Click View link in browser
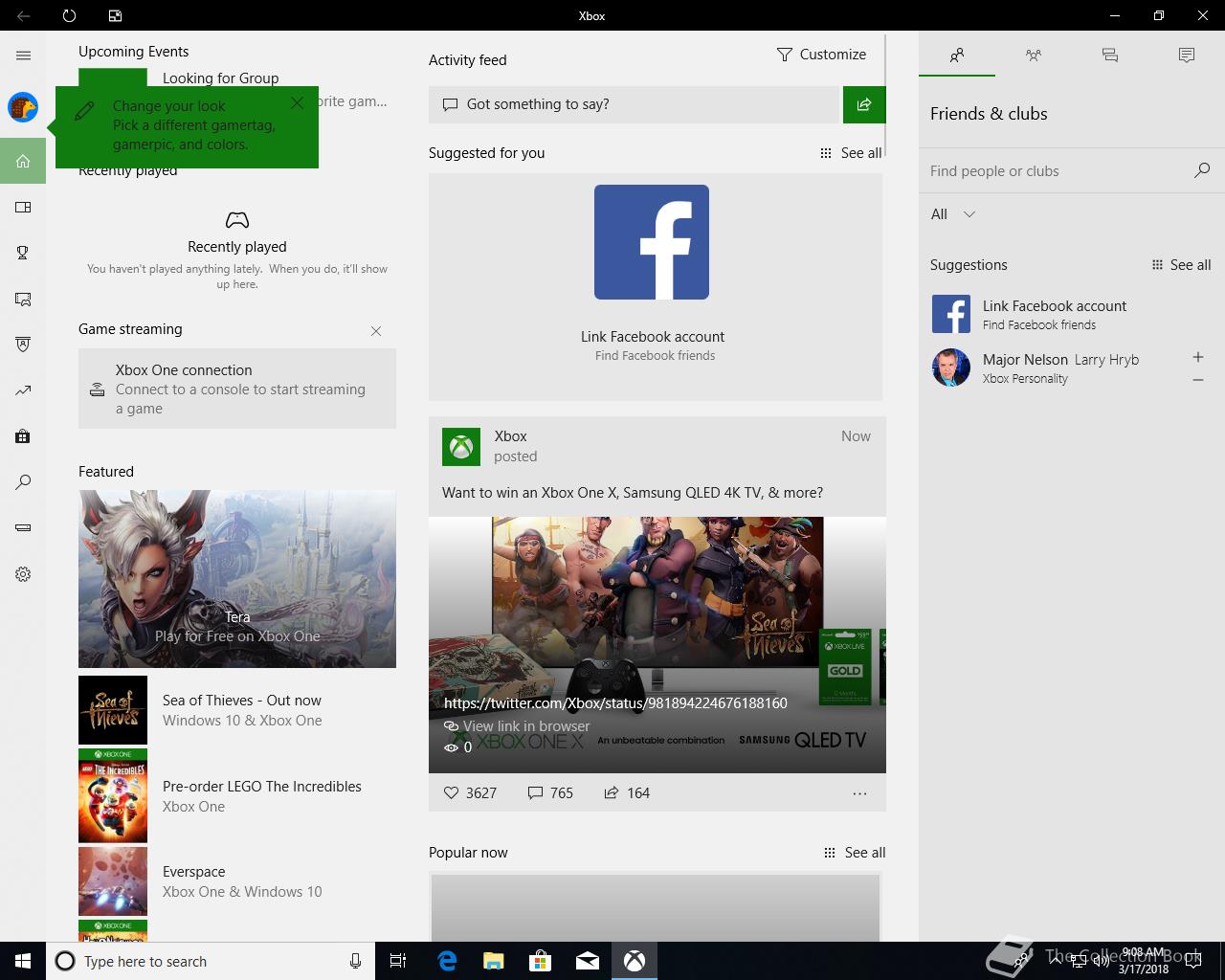 click(x=517, y=726)
